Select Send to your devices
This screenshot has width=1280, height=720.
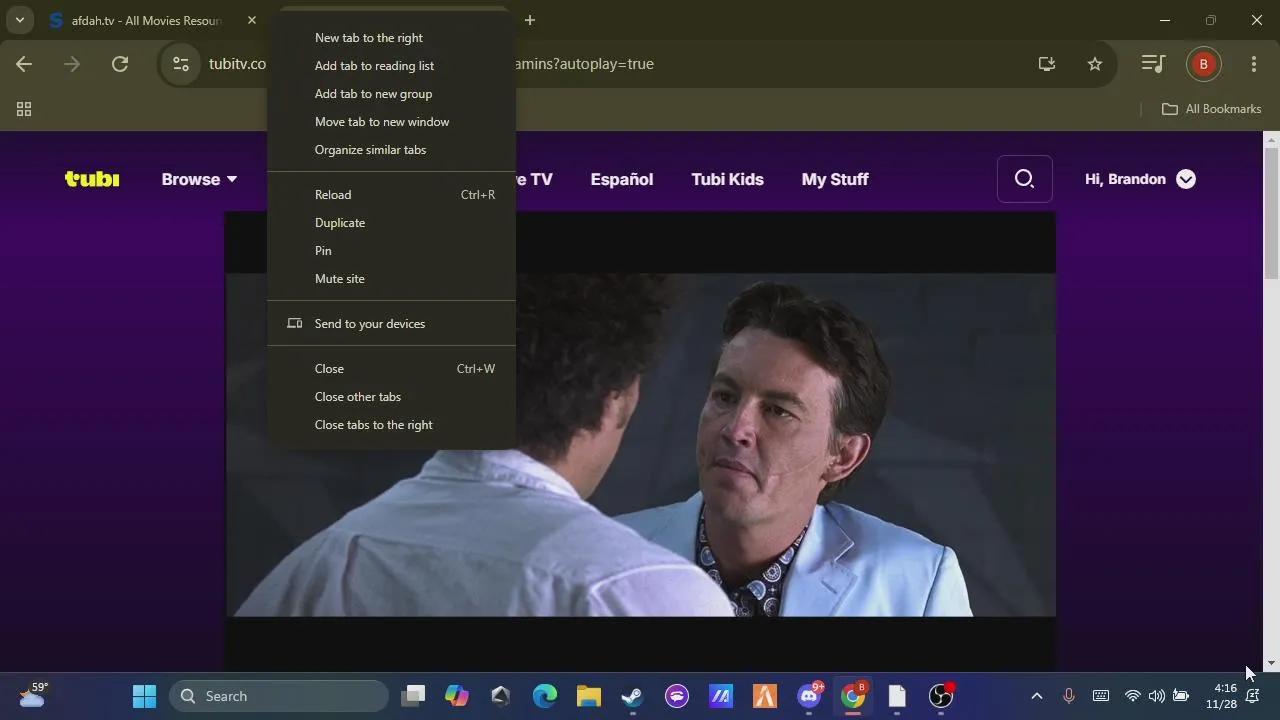pos(391,324)
